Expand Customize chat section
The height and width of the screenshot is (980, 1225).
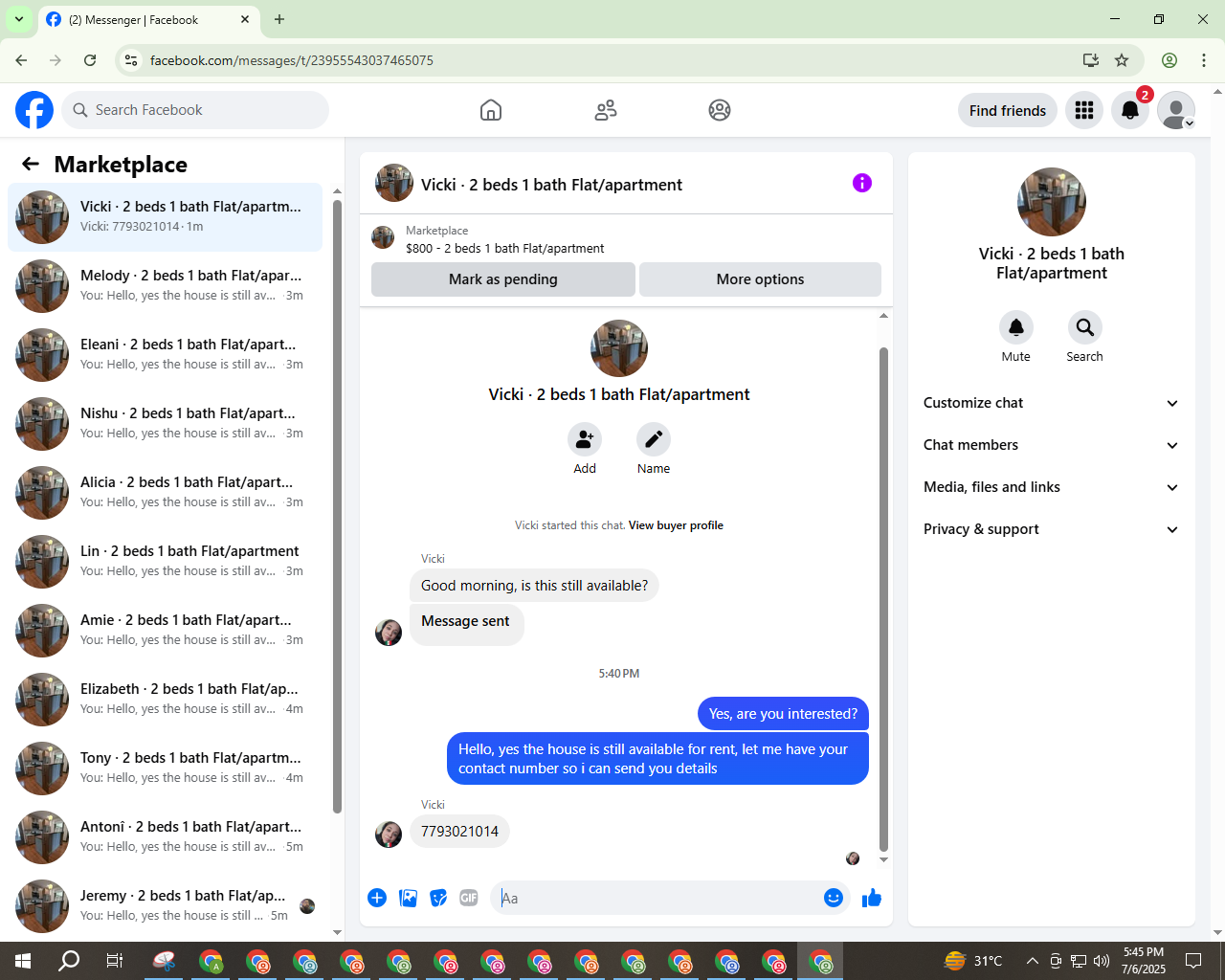1051,403
